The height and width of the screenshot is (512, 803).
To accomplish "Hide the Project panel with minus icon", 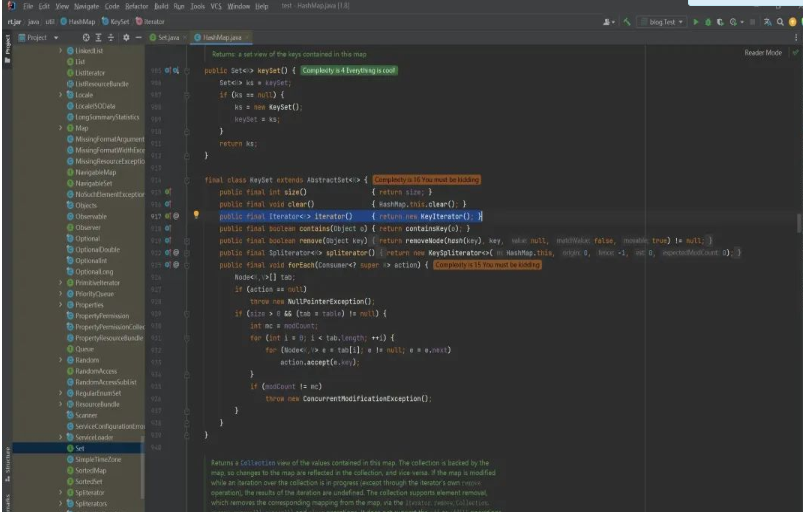I will [x=138, y=37].
